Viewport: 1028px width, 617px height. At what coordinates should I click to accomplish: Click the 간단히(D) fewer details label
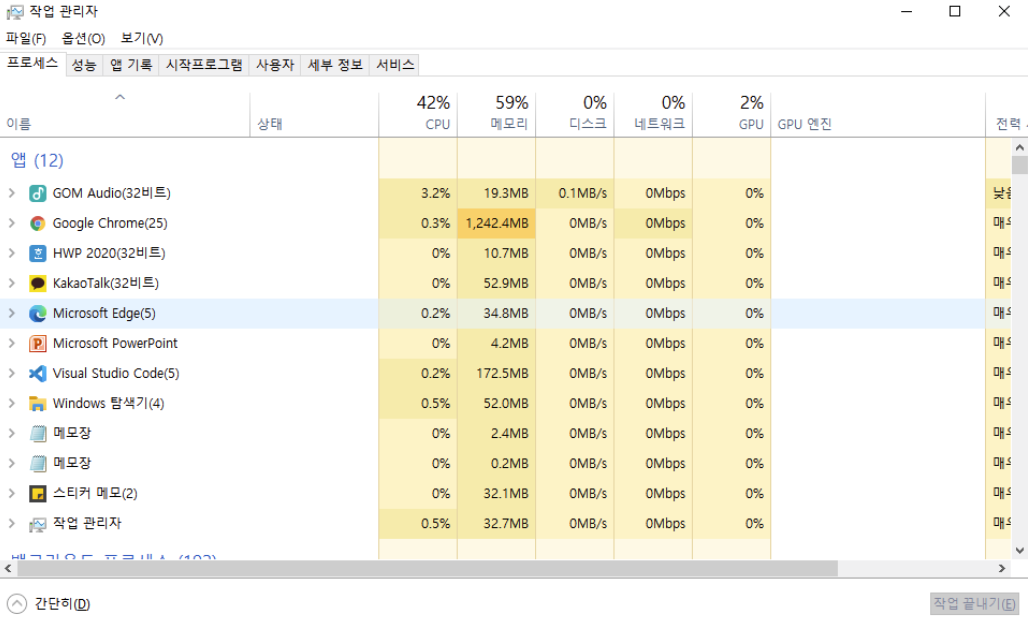(62, 604)
